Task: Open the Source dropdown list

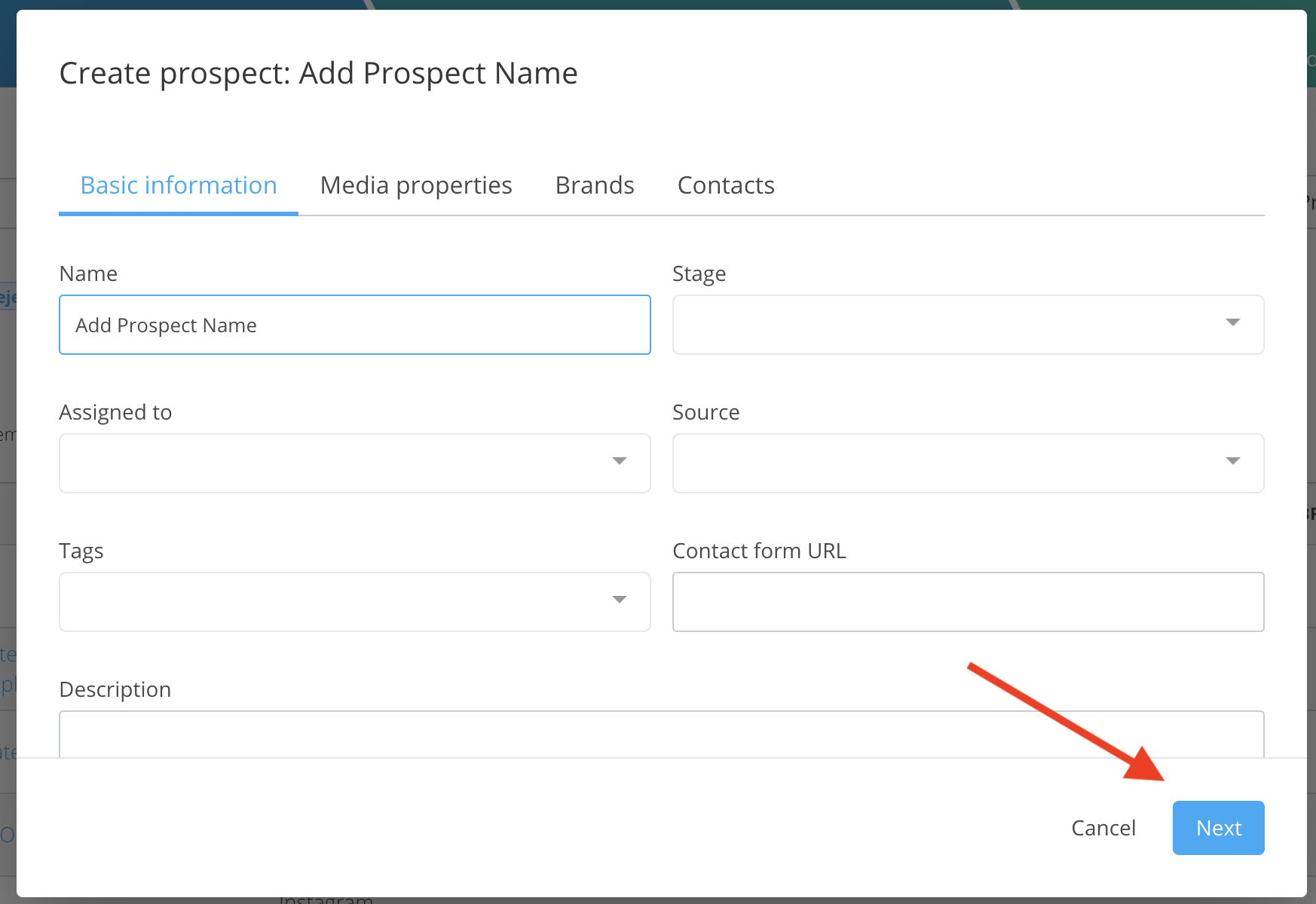Action: 968,463
